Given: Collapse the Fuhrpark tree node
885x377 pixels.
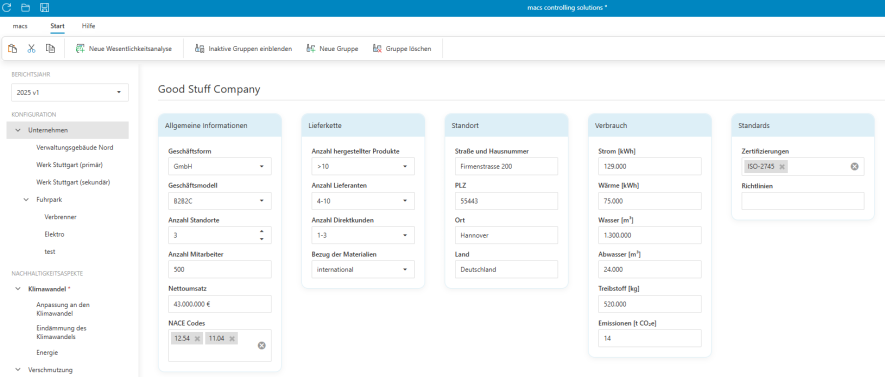Looking at the screenshot, I should click(26, 199).
